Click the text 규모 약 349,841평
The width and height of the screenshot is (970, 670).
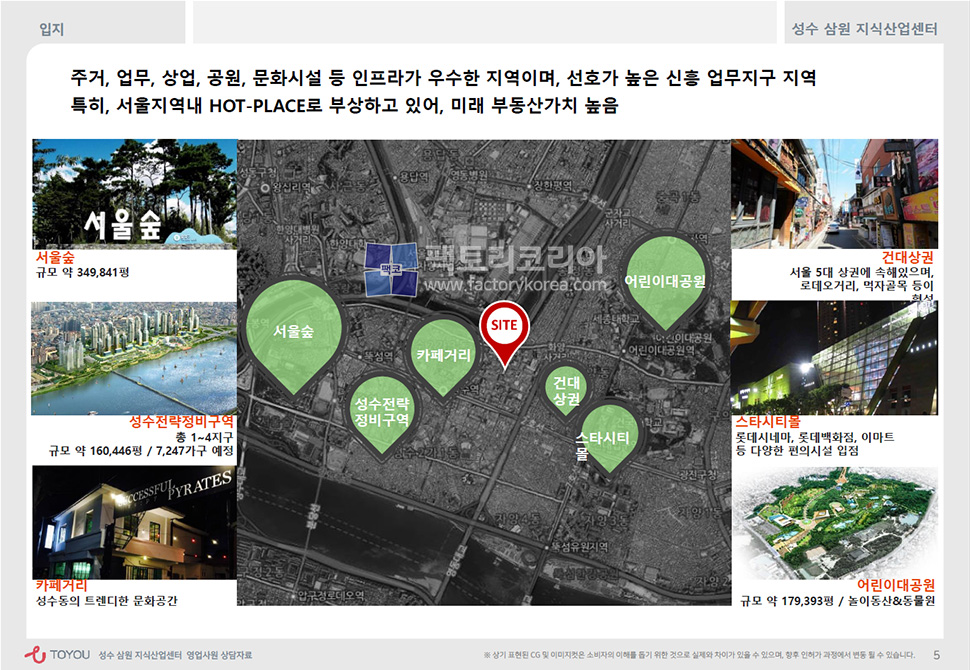(x=82, y=272)
